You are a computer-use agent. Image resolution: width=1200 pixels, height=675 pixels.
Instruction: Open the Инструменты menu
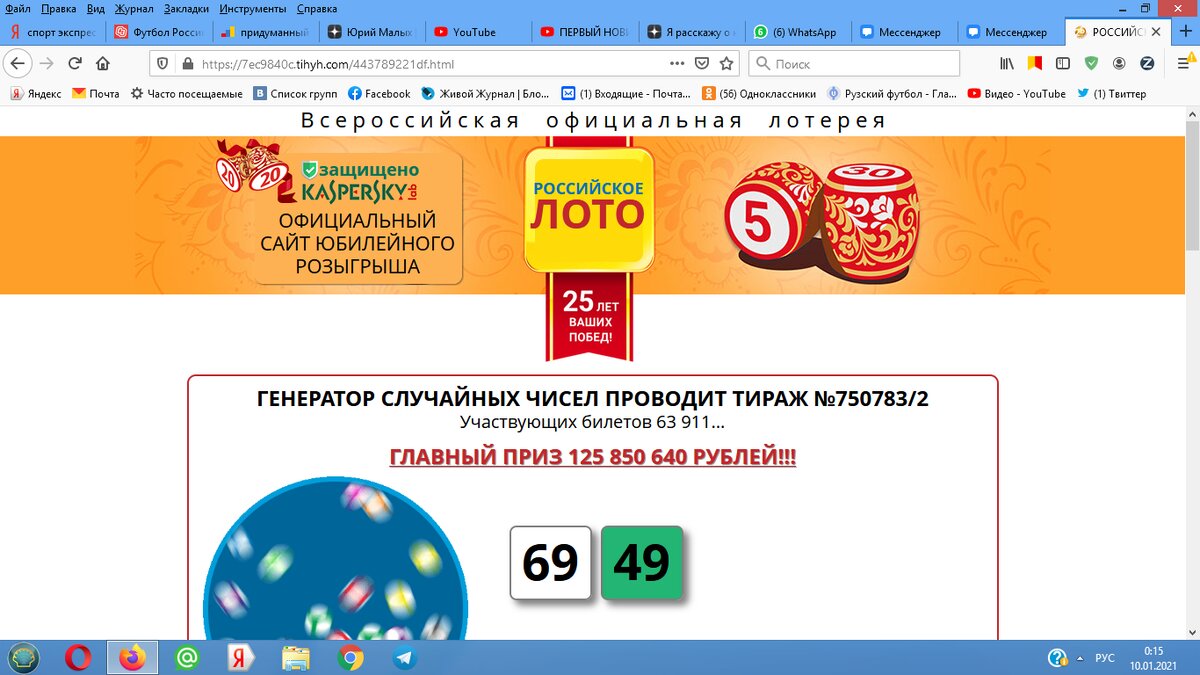(x=253, y=8)
